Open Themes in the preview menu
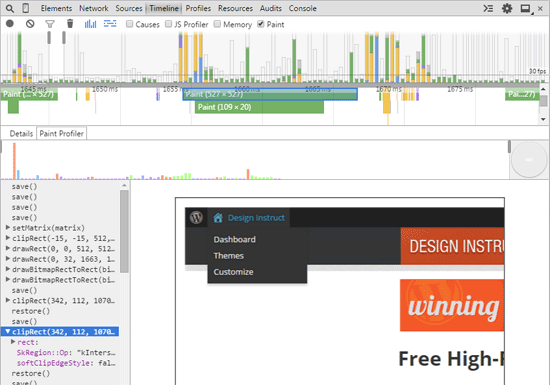This screenshot has width=550, height=385. tap(228, 256)
